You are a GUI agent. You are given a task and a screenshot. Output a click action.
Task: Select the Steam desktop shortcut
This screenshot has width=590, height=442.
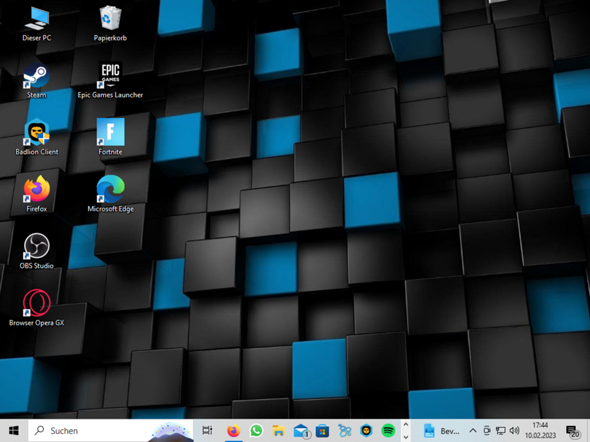pos(36,81)
